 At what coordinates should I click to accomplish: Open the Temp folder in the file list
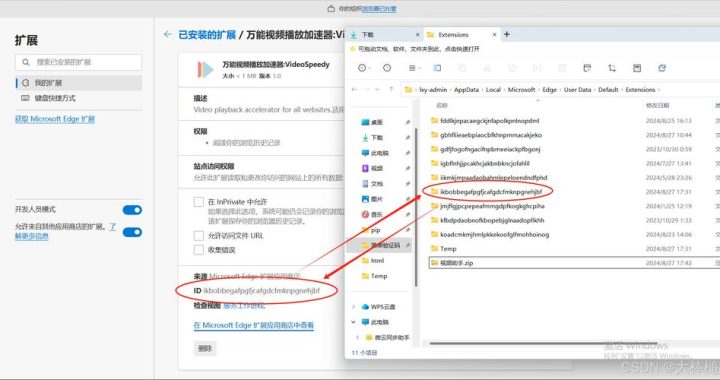[448, 249]
